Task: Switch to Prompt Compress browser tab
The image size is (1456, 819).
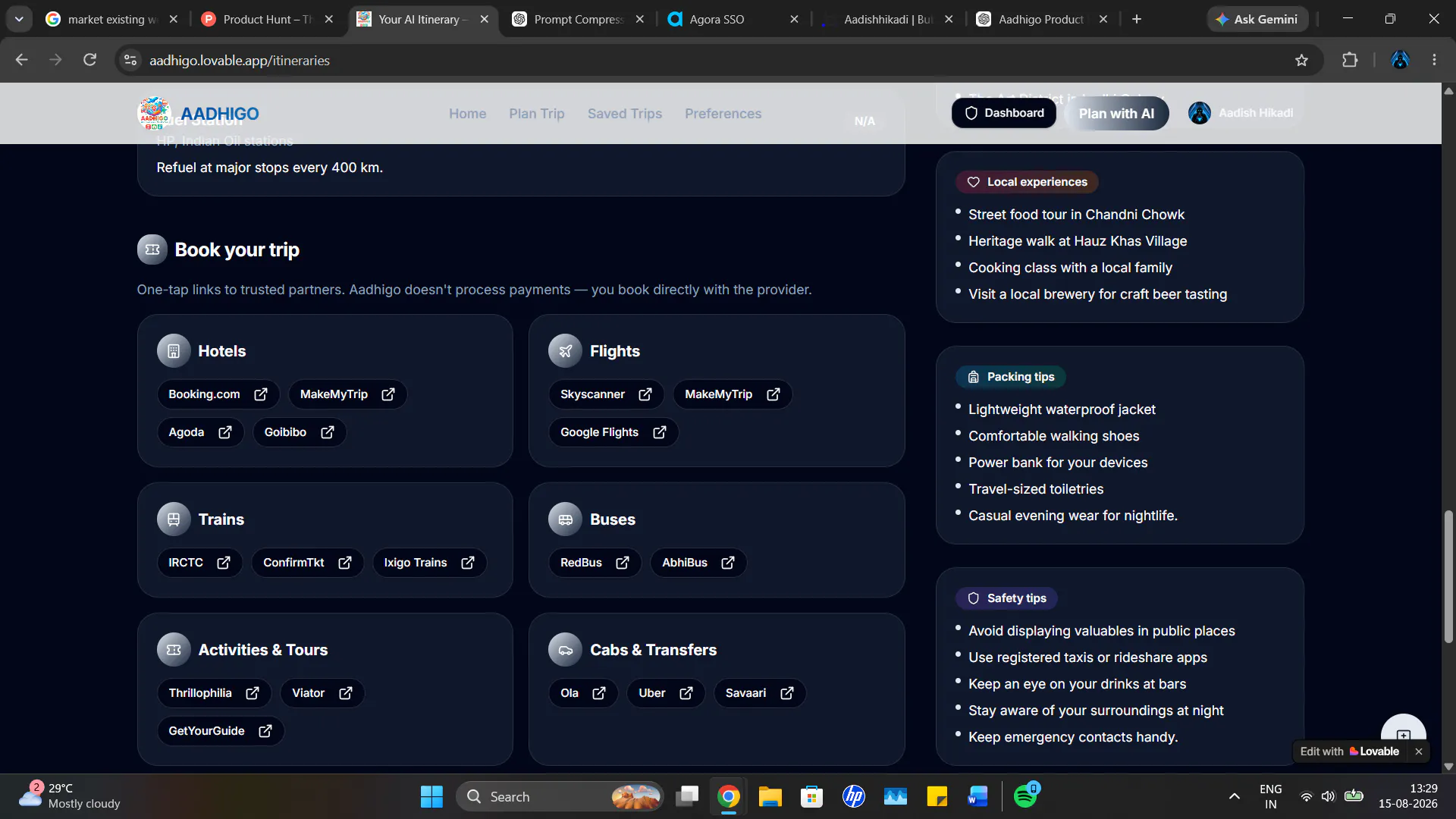Action: pyautogui.click(x=579, y=19)
